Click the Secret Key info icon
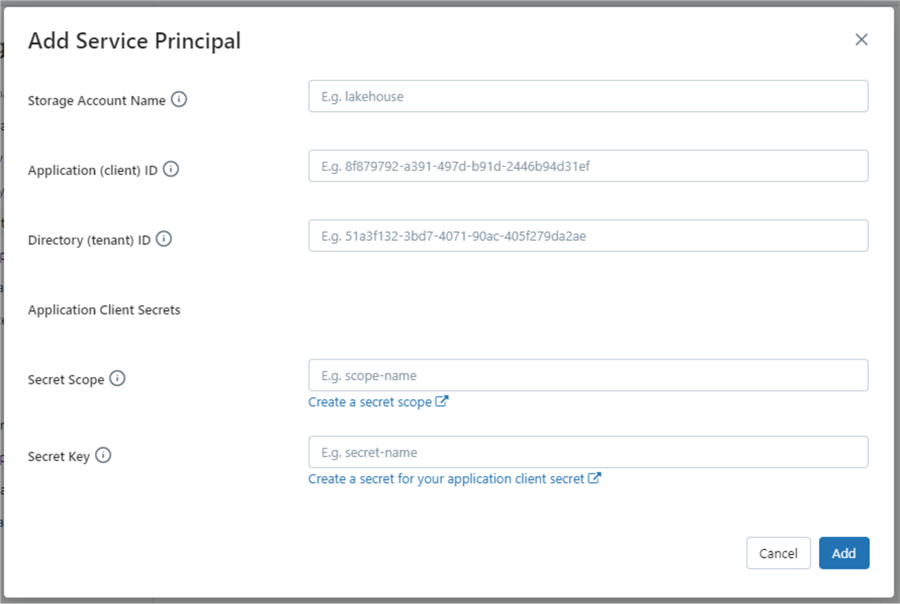This screenshot has height=604, width=900. tap(103, 455)
